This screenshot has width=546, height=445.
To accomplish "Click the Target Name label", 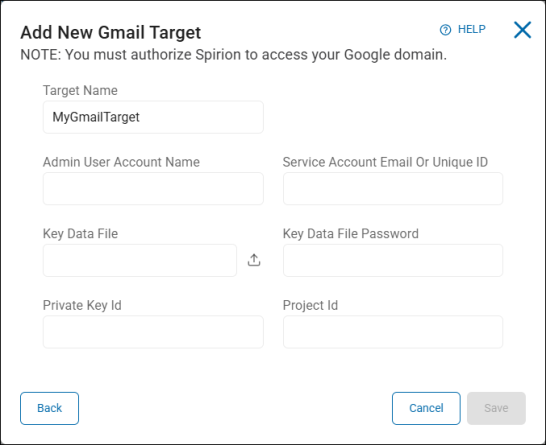I will click(80, 91).
